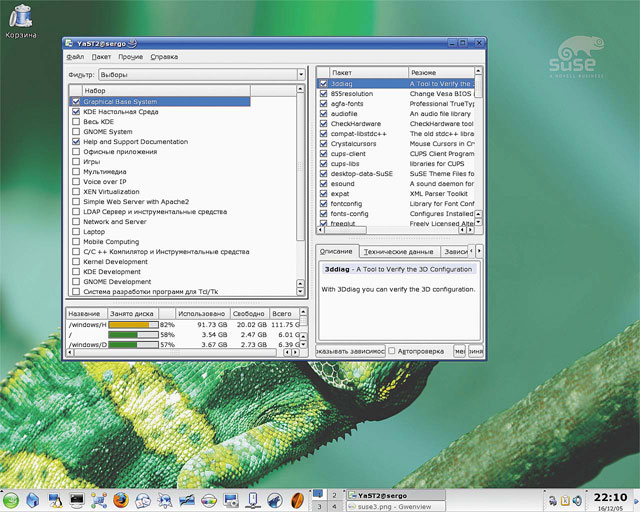Click the volume speaker tray icon
640x512 pixels.
(577, 500)
